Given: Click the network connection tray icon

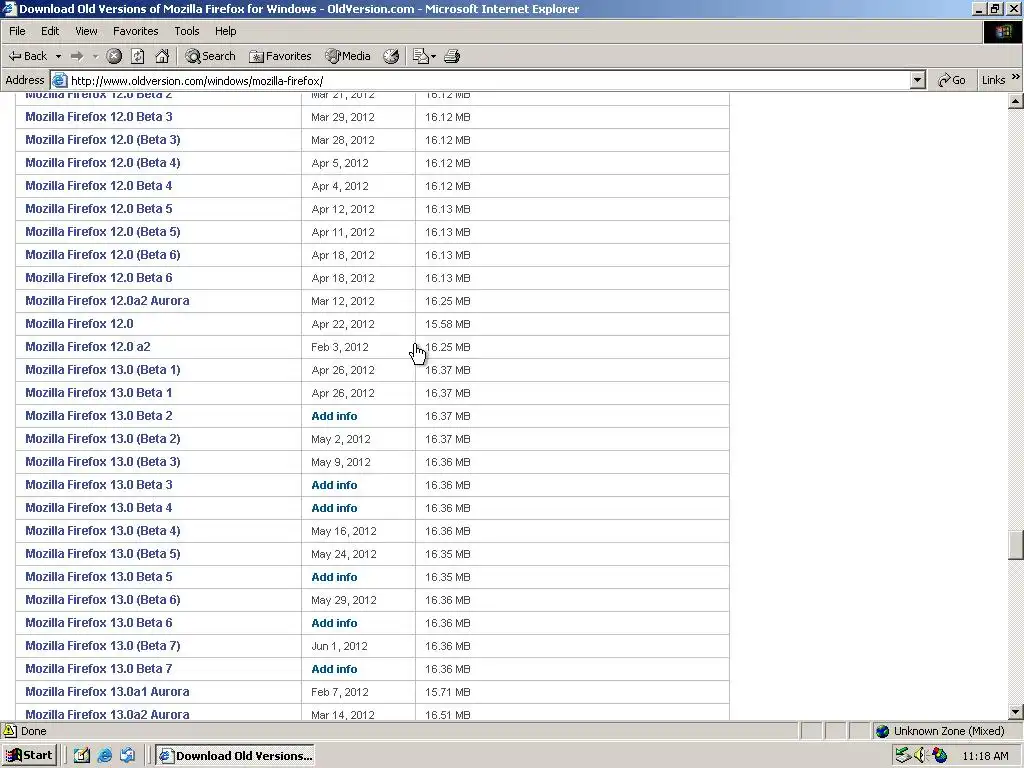Looking at the screenshot, I should coord(903,756).
